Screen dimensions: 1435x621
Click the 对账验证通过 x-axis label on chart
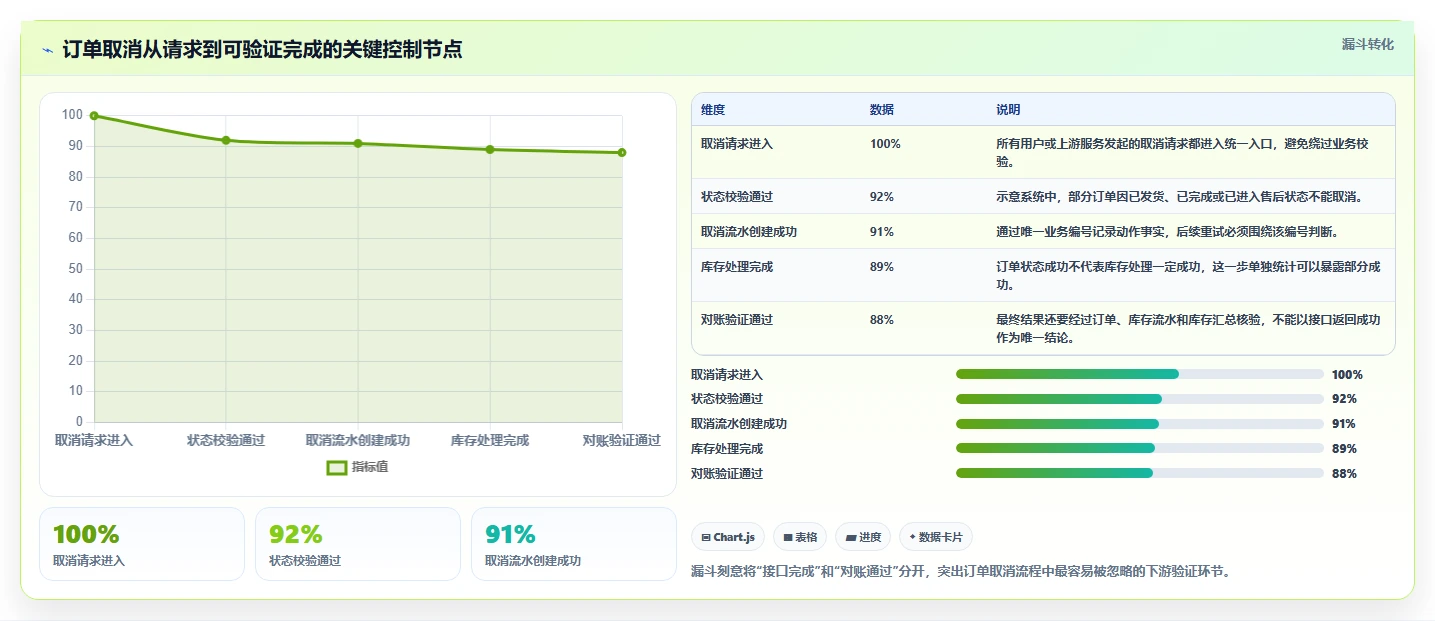[622, 440]
